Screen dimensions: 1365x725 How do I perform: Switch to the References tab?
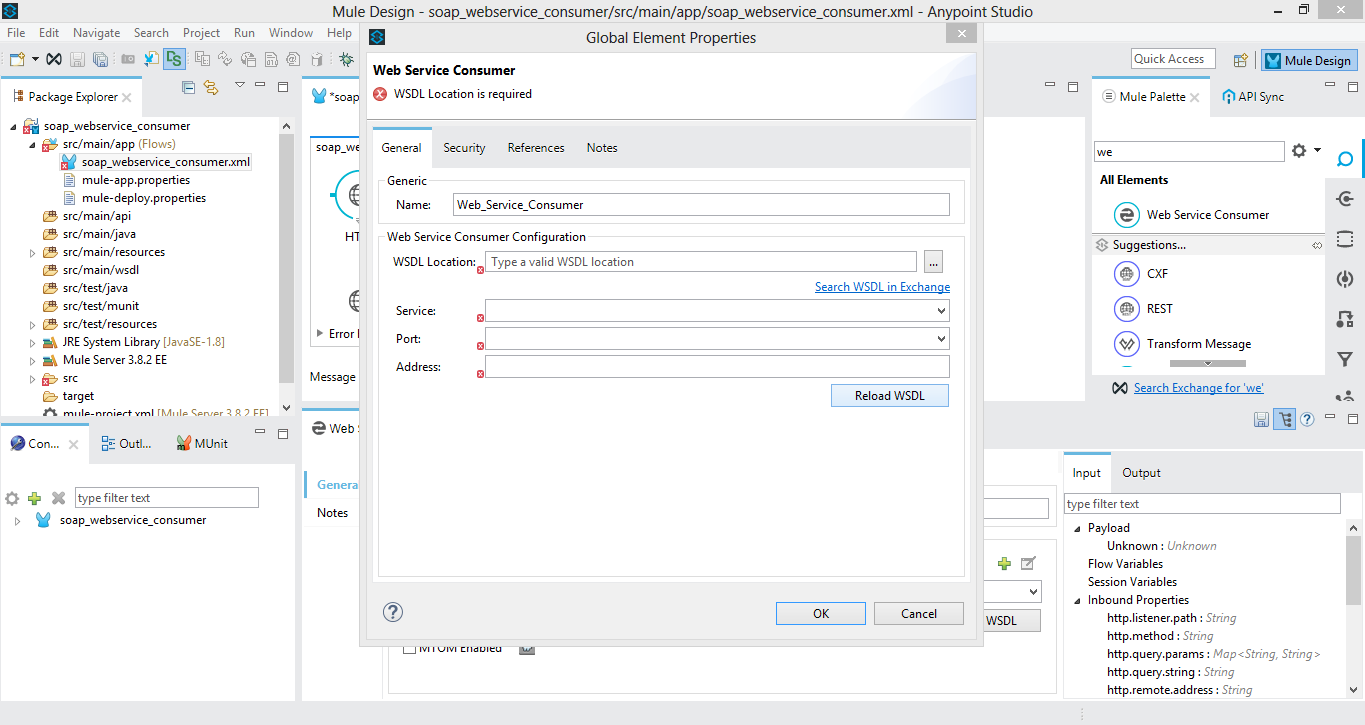pos(536,148)
